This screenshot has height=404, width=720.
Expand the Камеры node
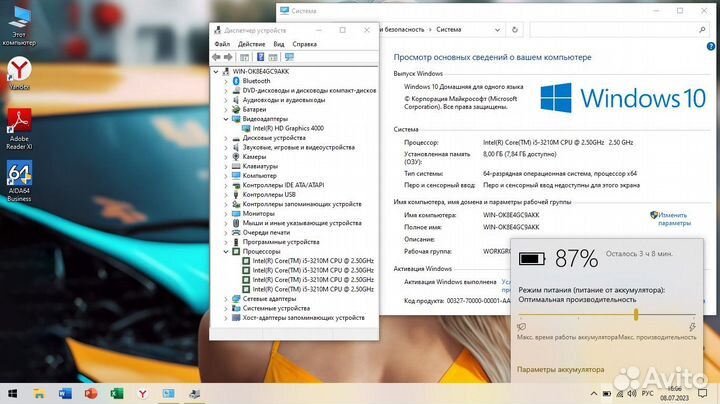coord(225,157)
